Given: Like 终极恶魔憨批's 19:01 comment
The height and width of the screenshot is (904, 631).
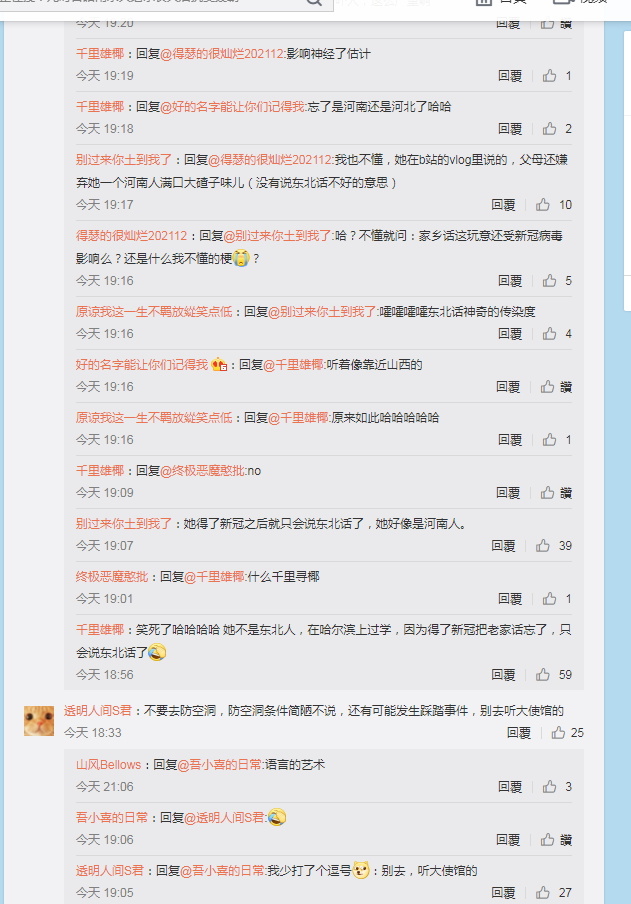Looking at the screenshot, I should point(549,598).
